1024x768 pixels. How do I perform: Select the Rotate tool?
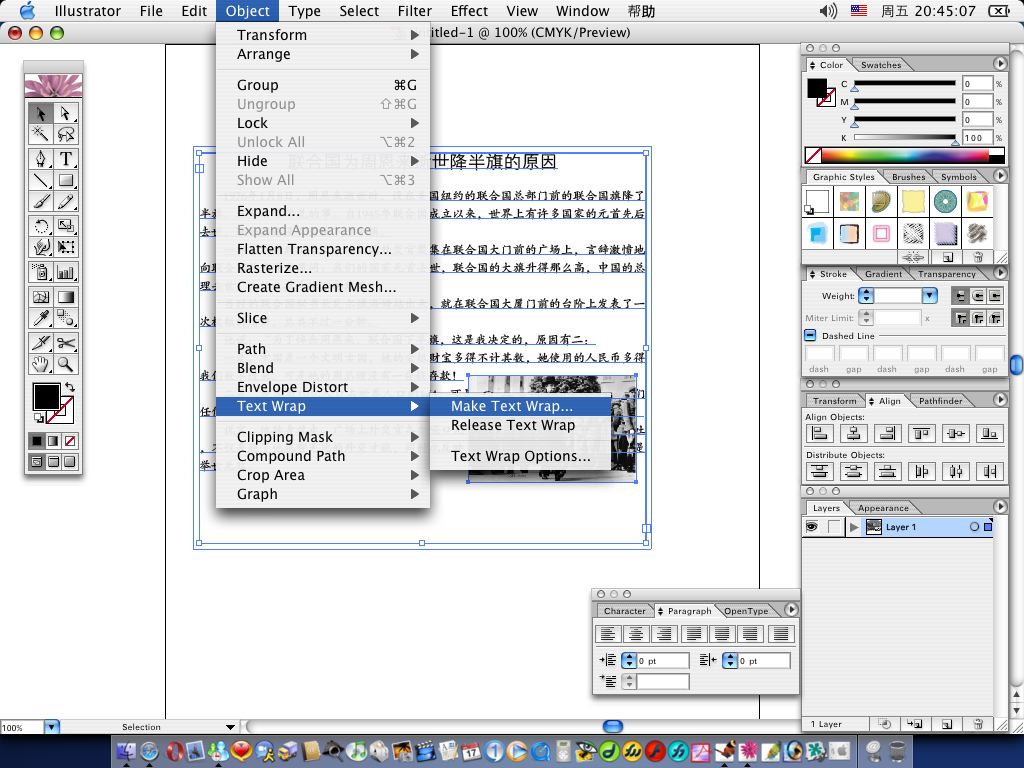(40, 226)
